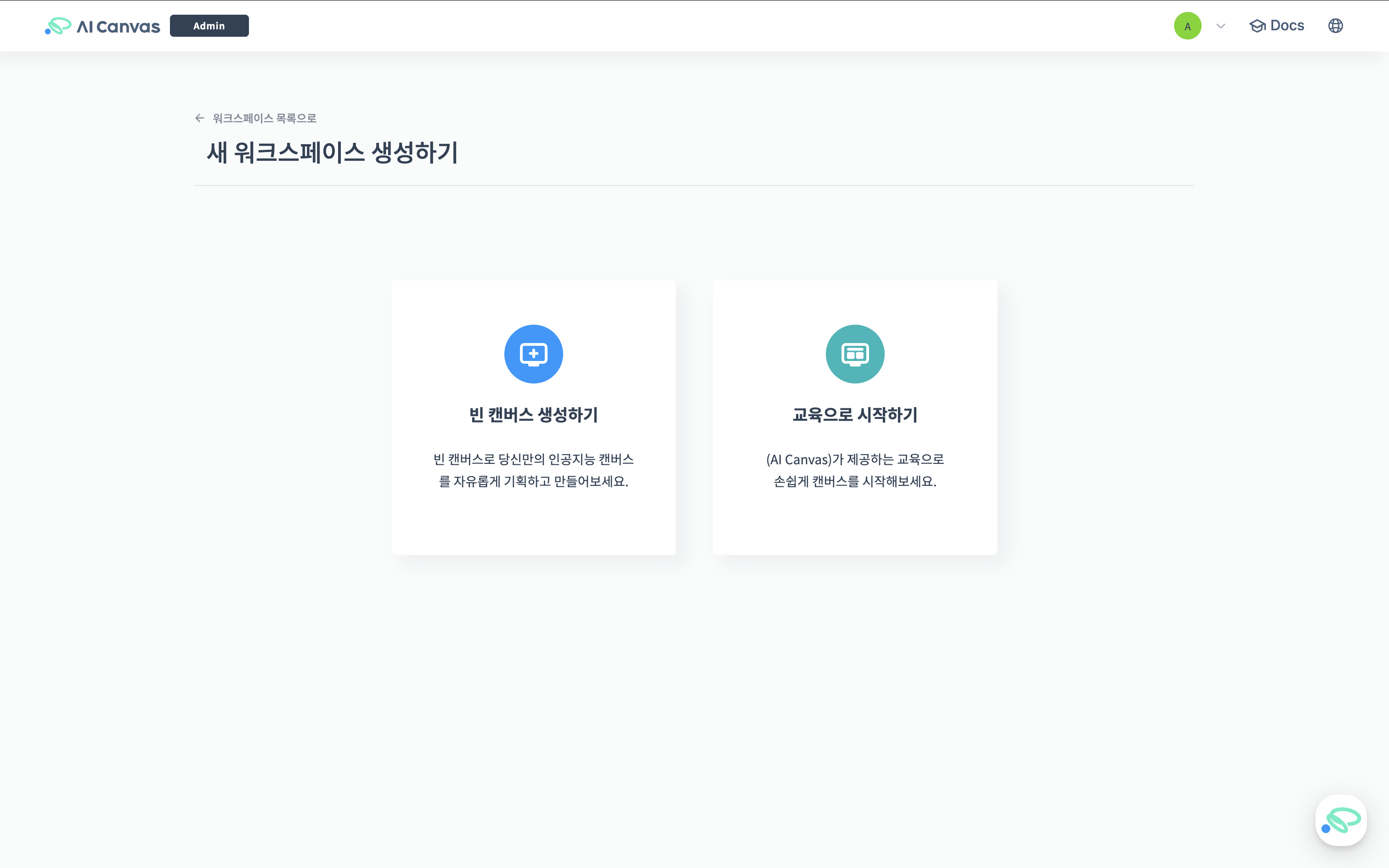Click the AI Canvas logo icon
Image resolution: width=1389 pixels, height=868 pixels.
[58, 26]
